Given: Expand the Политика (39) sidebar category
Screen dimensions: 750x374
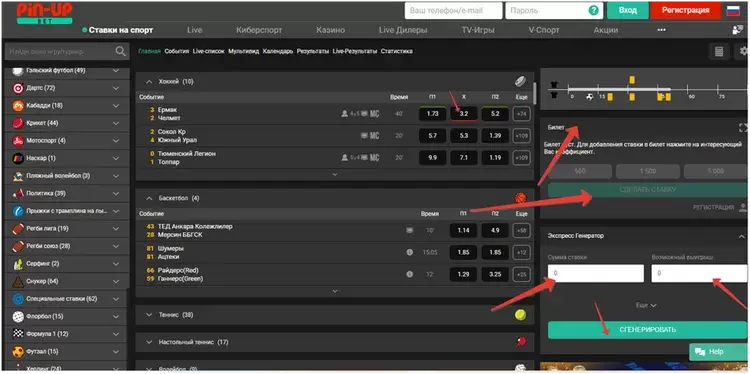Looking at the screenshot, I should 116,194.
